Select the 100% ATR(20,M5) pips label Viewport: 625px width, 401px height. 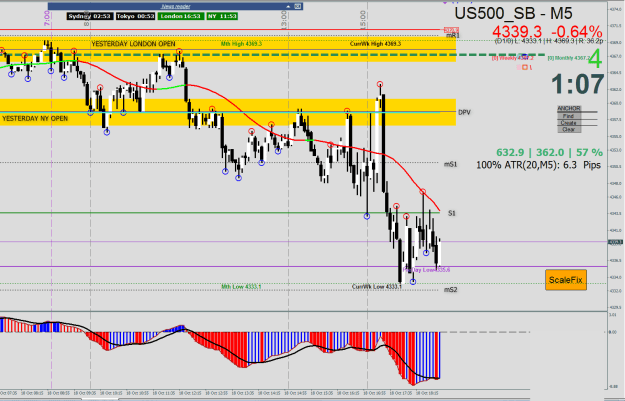(539, 165)
